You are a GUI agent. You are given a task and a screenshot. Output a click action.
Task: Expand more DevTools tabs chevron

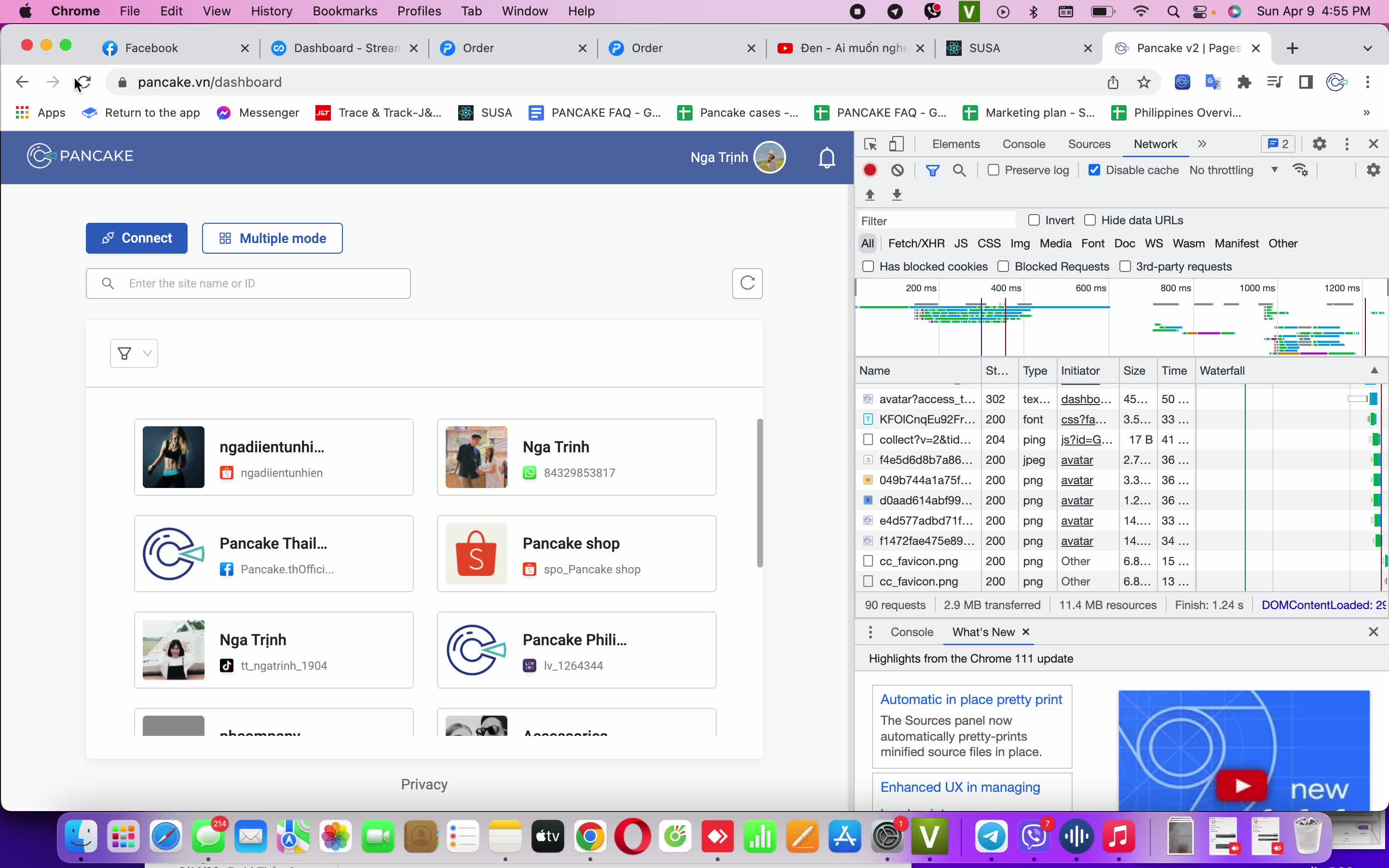(x=1202, y=144)
